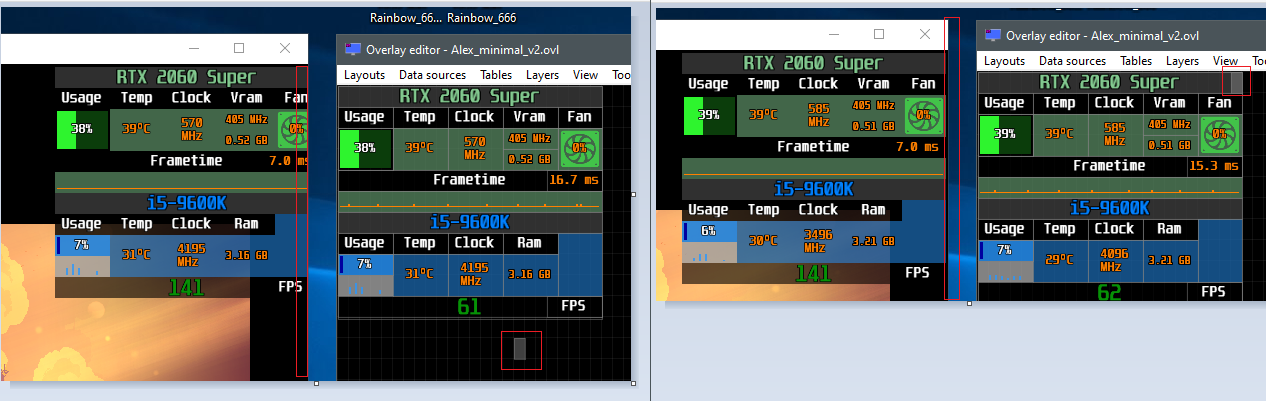Screen dimensions: 1266x401
Task: Open Layouts menu in left Overlay editor
Action: click(x=364, y=75)
